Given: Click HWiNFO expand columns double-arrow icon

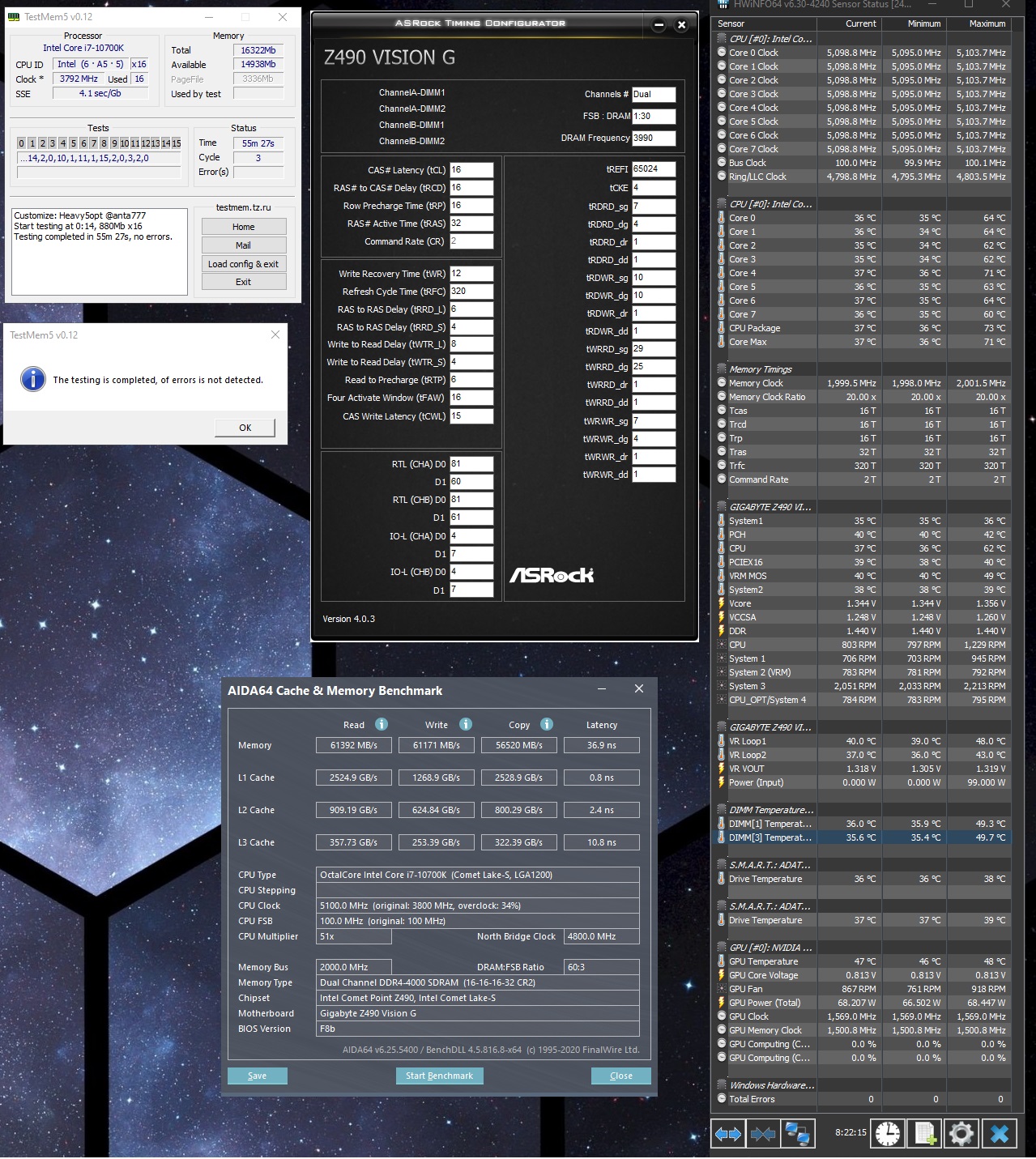Looking at the screenshot, I should click(x=727, y=1134).
